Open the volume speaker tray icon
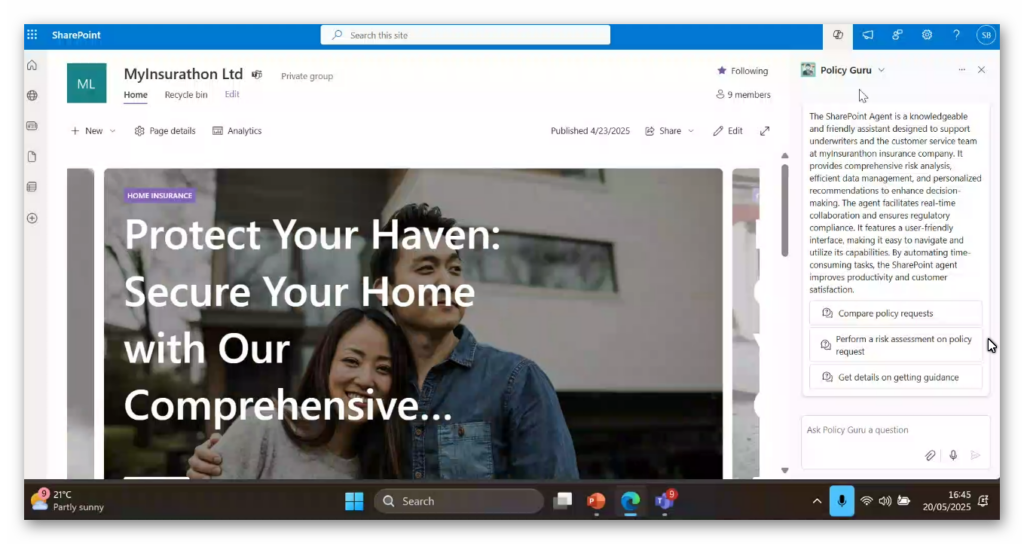Image resolution: width=1024 pixels, height=544 pixels. point(885,501)
